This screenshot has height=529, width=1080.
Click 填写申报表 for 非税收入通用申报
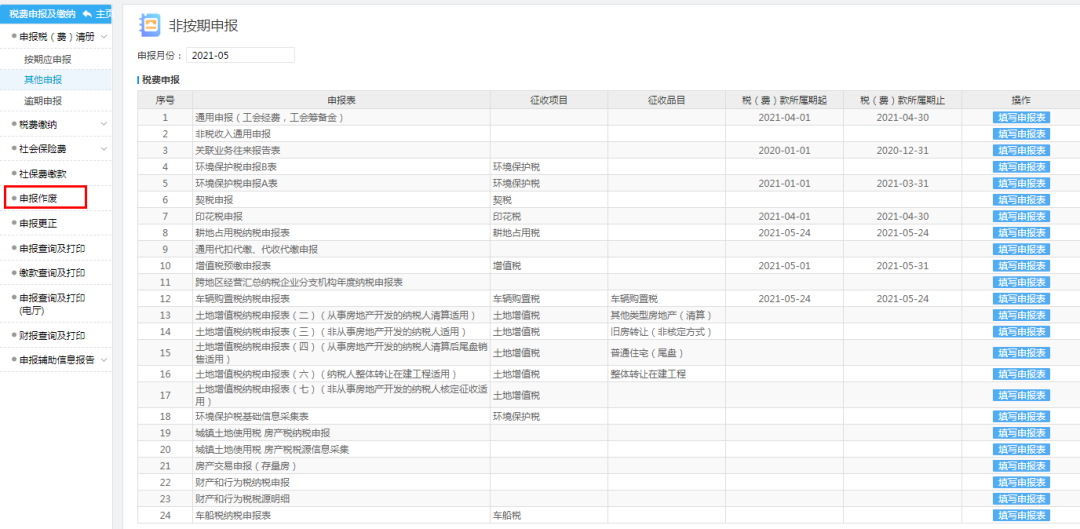1021,134
